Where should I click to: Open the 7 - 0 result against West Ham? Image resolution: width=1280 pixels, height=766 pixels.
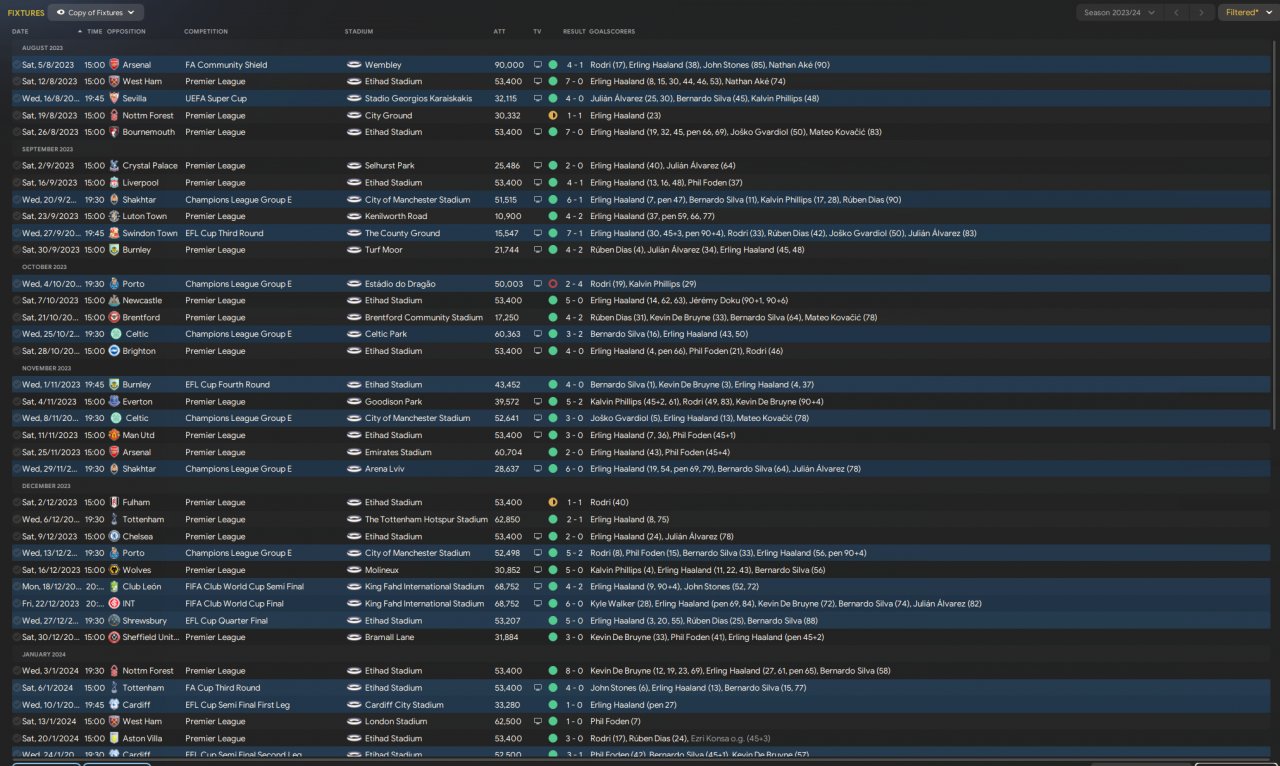coord(574,82)
